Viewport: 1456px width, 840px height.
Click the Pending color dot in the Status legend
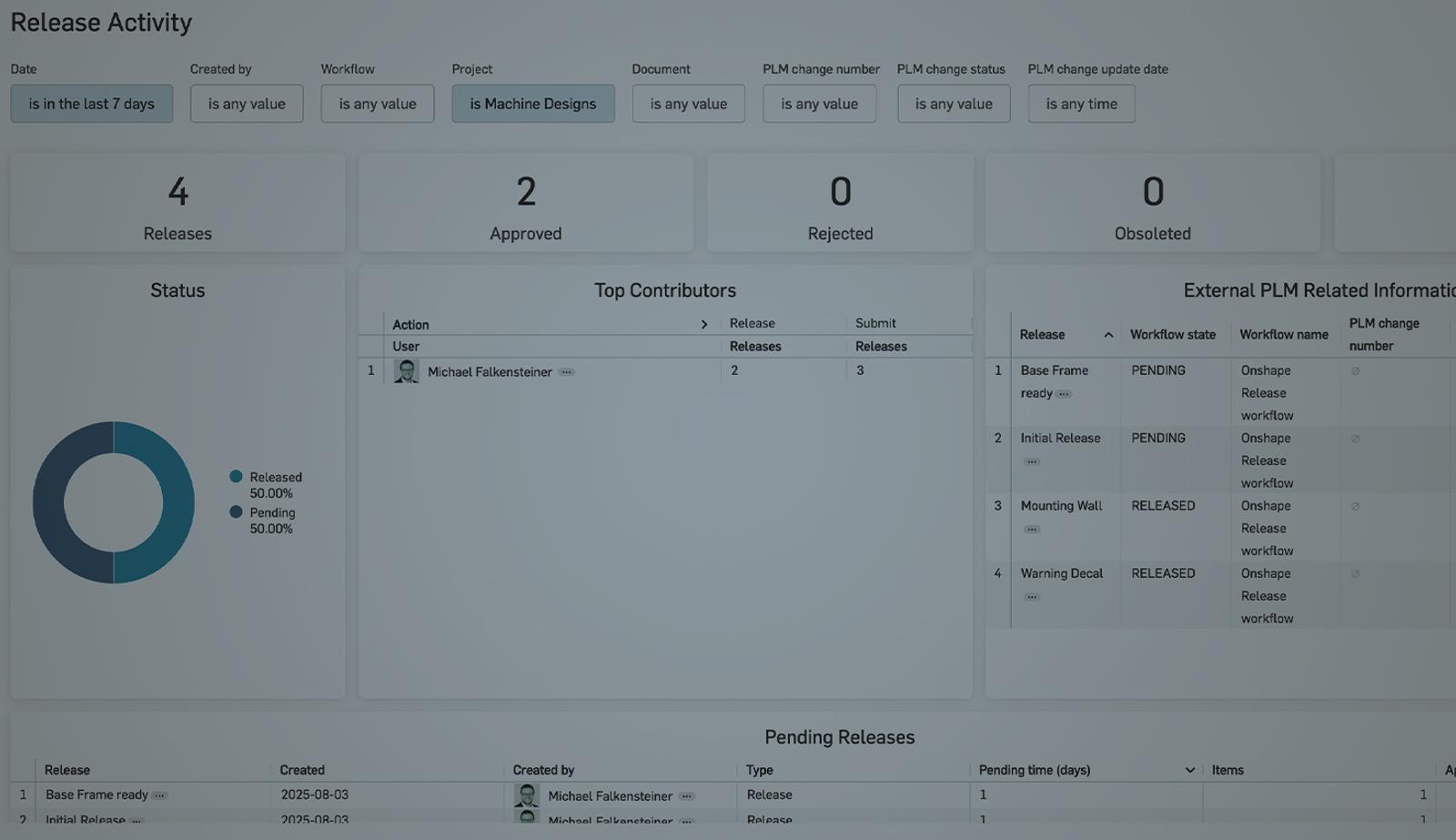pyautogui.click(x=236, y=512)
